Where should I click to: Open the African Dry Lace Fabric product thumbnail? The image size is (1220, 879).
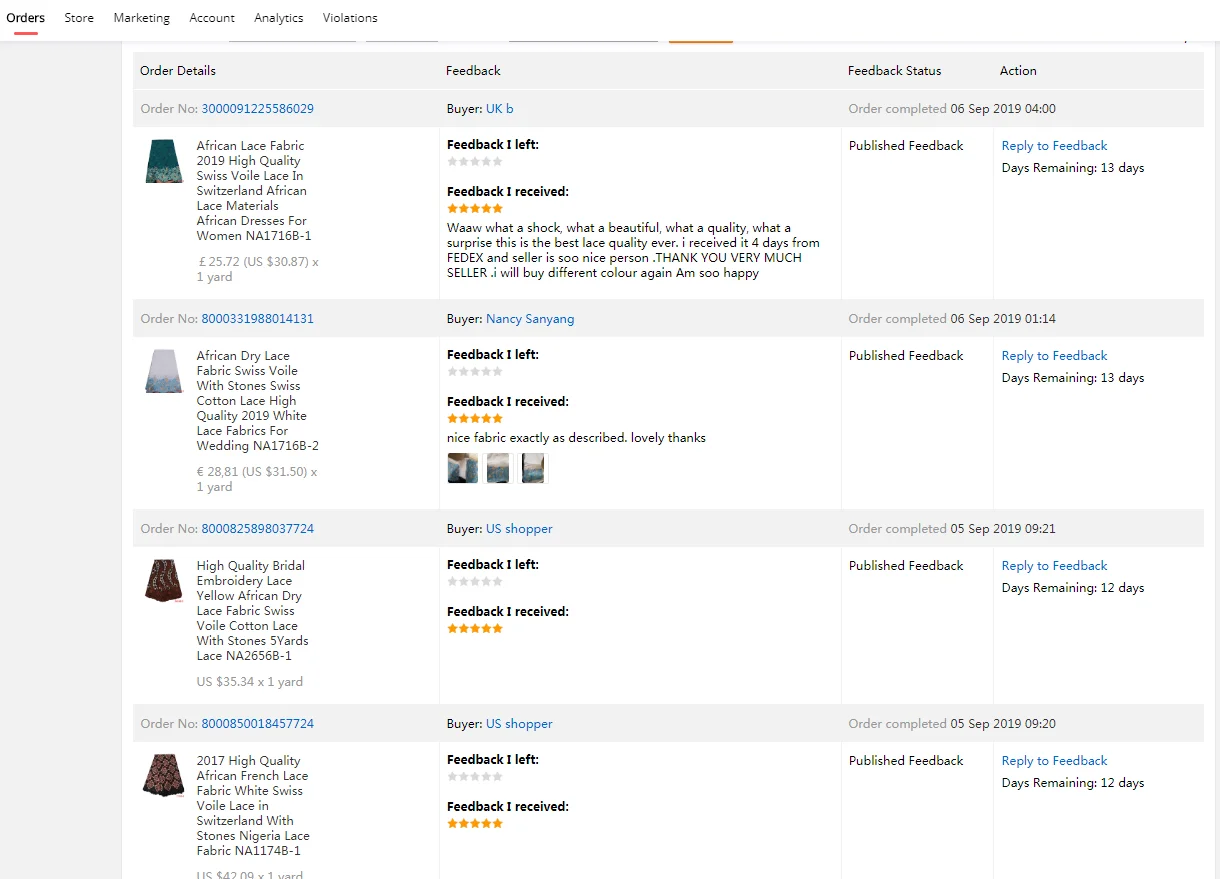164,371
